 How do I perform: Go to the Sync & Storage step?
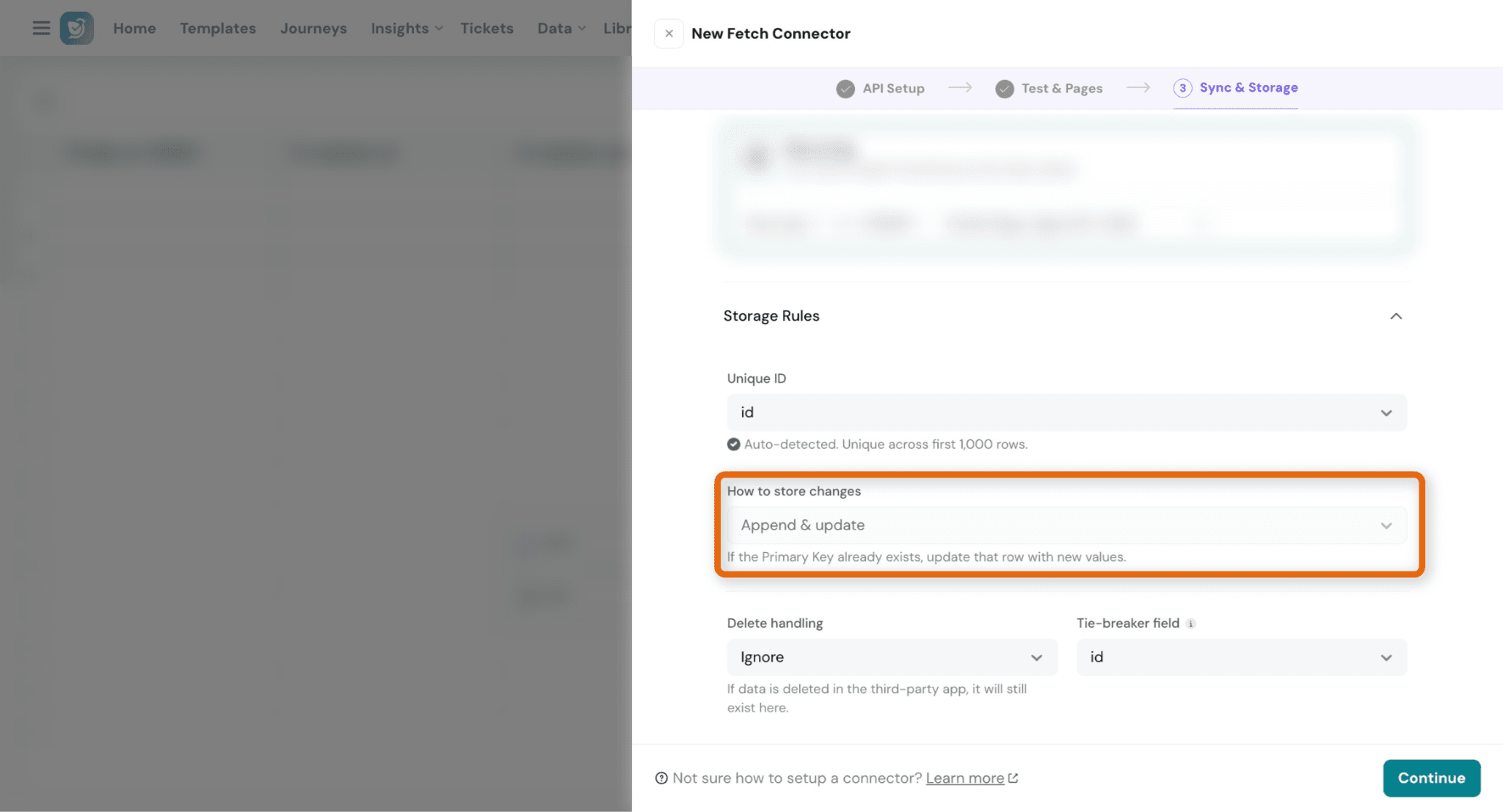(1248, 87)
